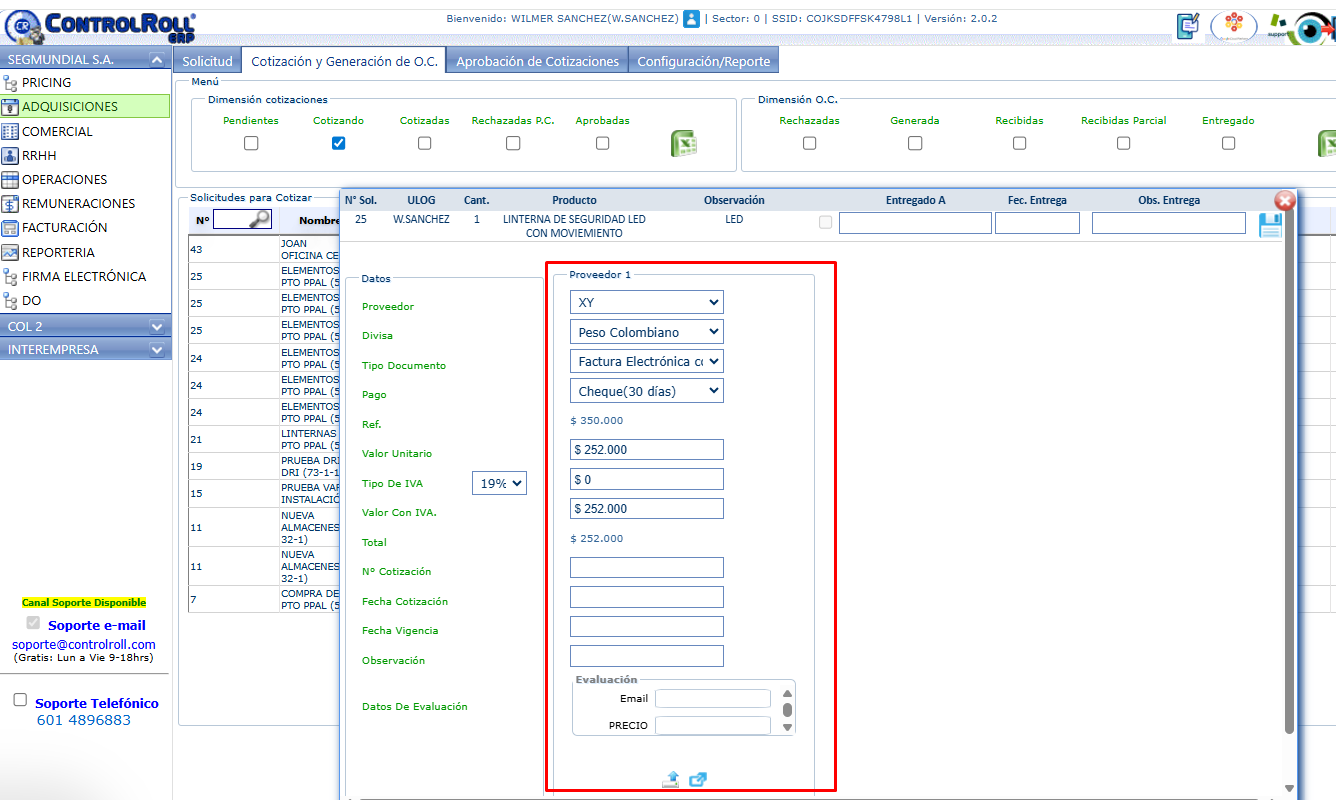Image resolution: width=1336 pixels, height=800 pixels.
Task: Open the blue external link icon
Action: pos(698,780)
